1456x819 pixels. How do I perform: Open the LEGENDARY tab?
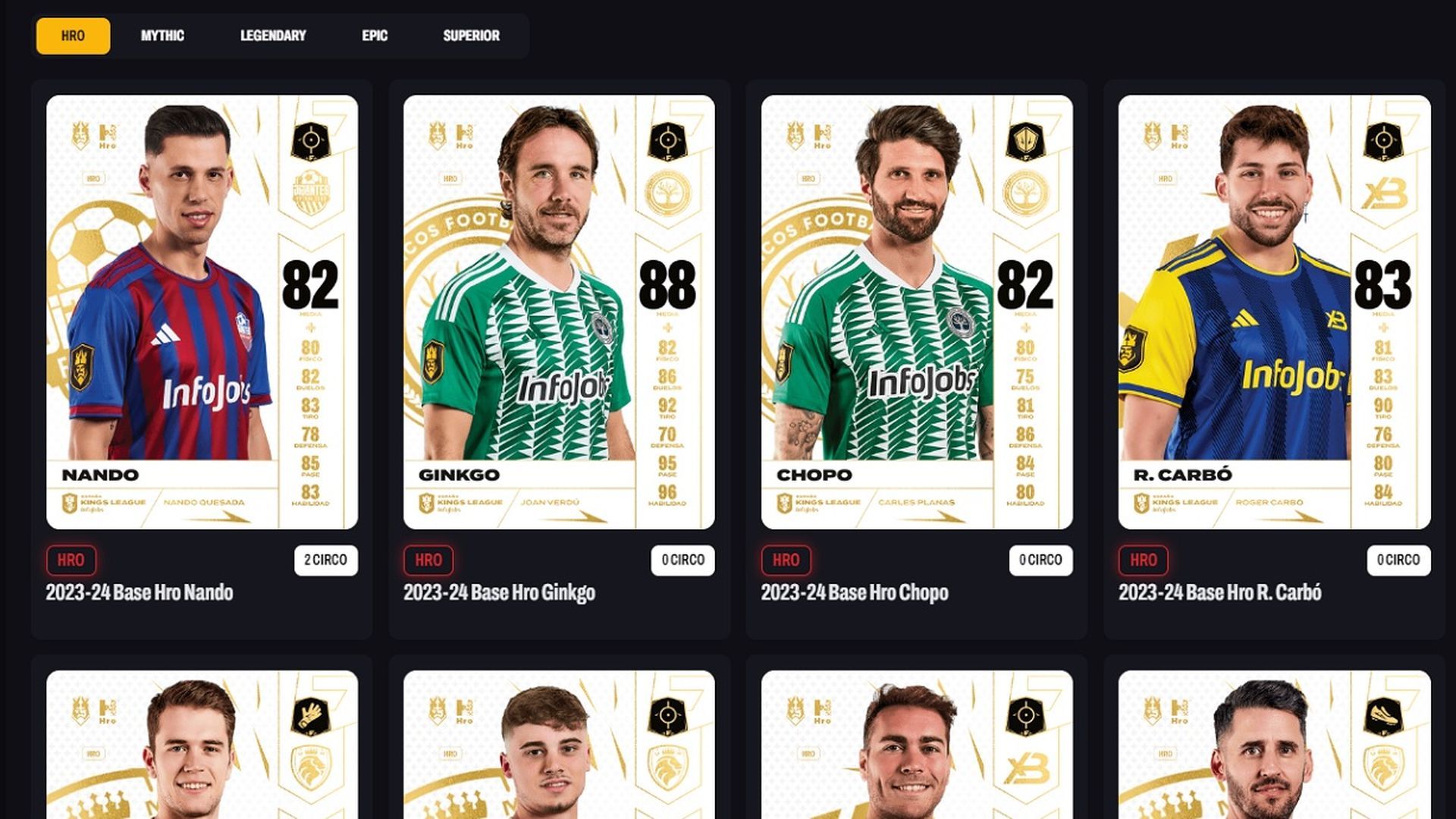point(273,36)
